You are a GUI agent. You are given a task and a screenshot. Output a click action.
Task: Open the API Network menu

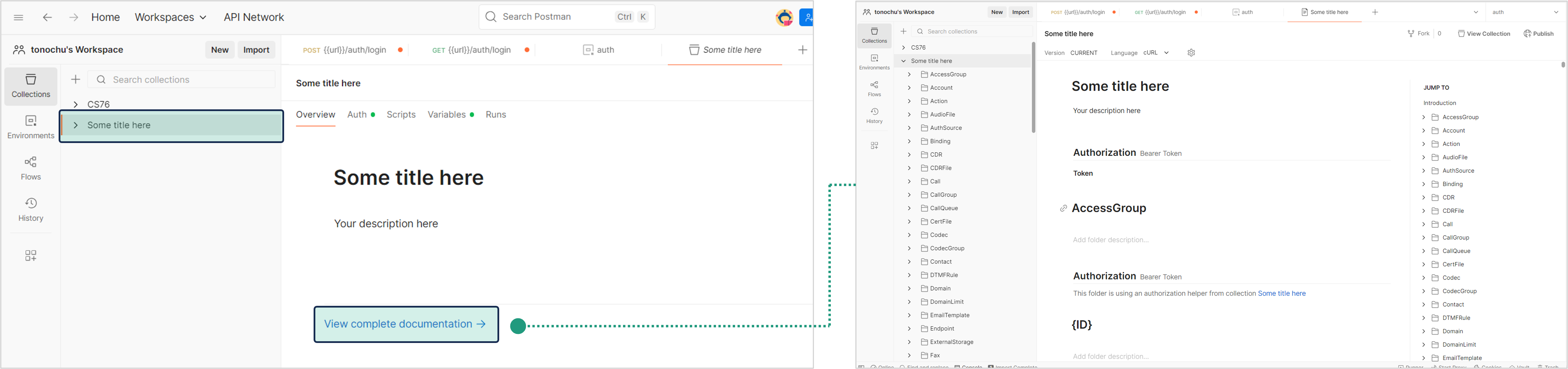(254, 18)
